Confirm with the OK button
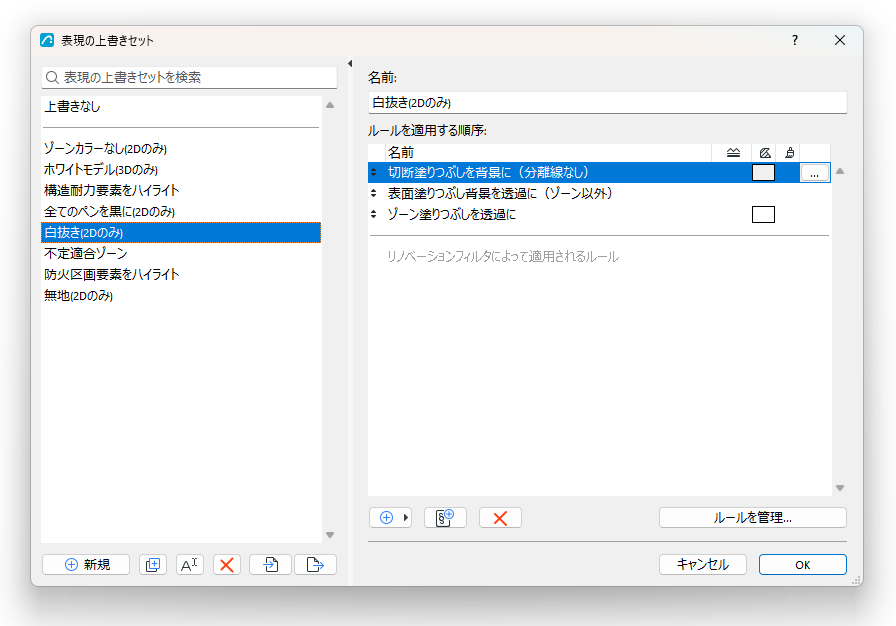 coord(802,564)
